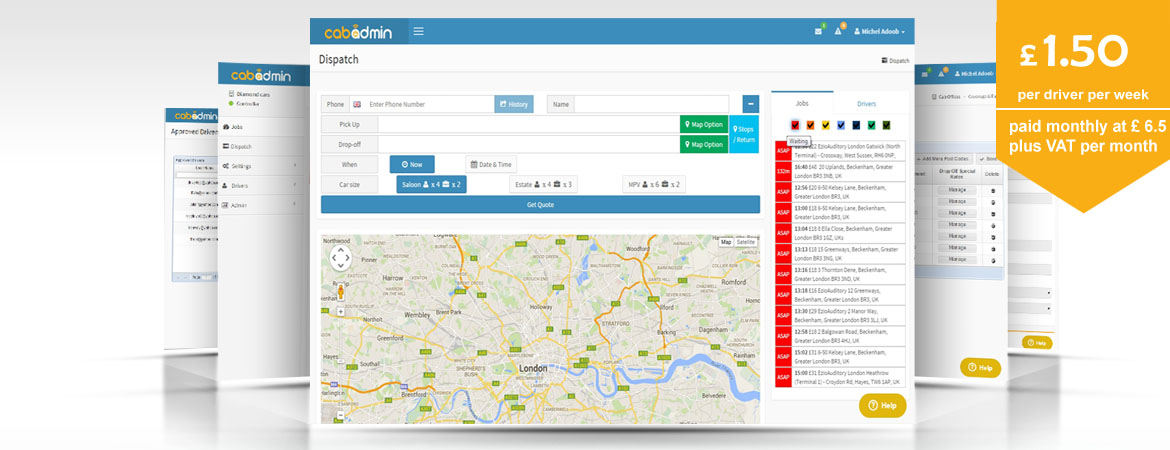1170x450 pixels.
Task: Zoom in on the map
Action: tap(341, 312)
